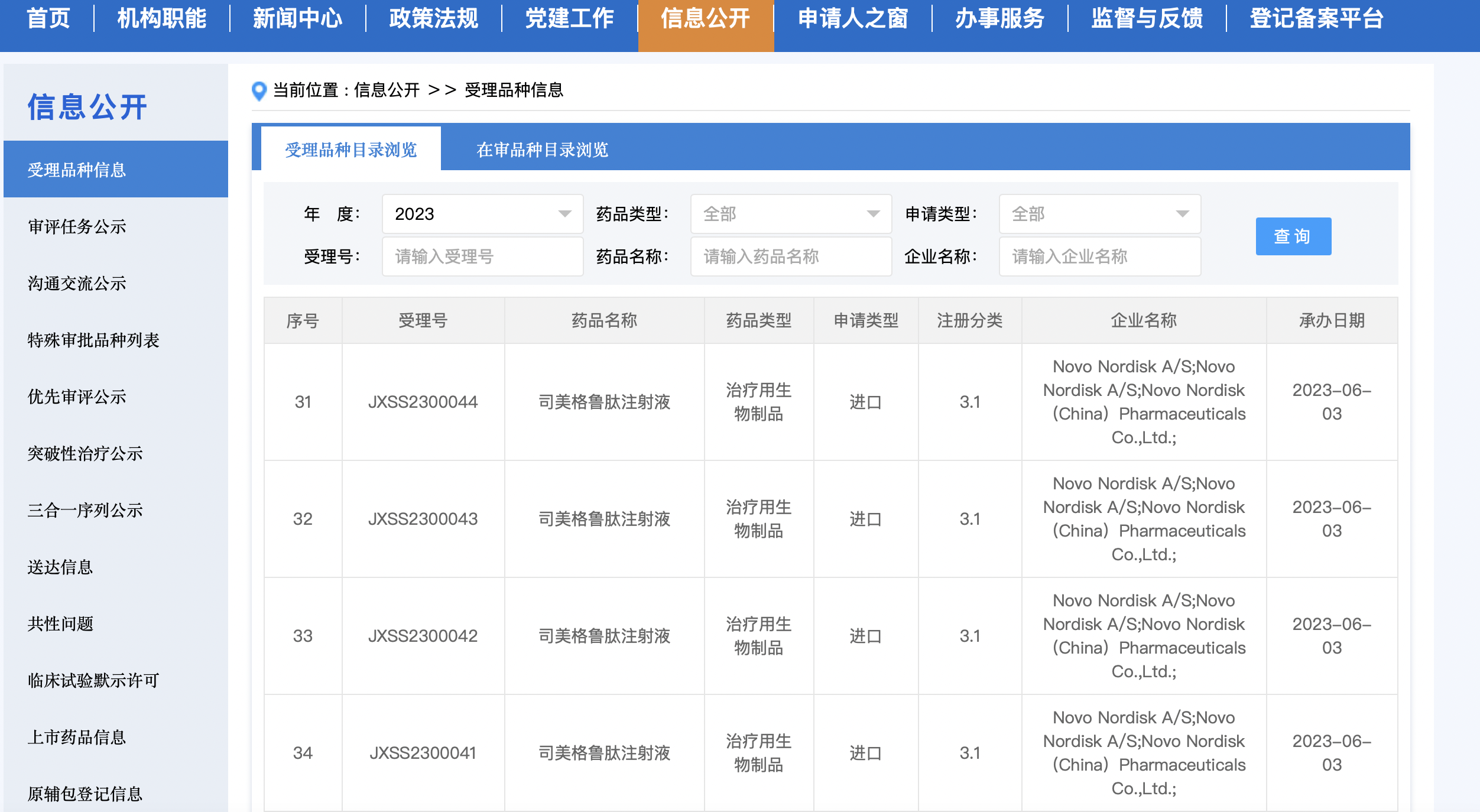Expand the 药品类型 dropdown
Image resolution: width=1480 pixels, height=812 pixels.
tap(791, 213)
